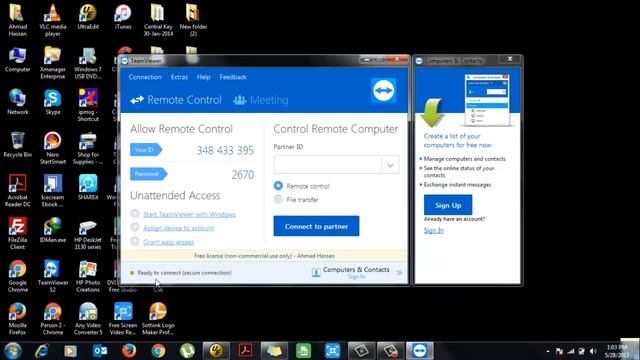Open uTorrent from the taskbar

point(187,351)
